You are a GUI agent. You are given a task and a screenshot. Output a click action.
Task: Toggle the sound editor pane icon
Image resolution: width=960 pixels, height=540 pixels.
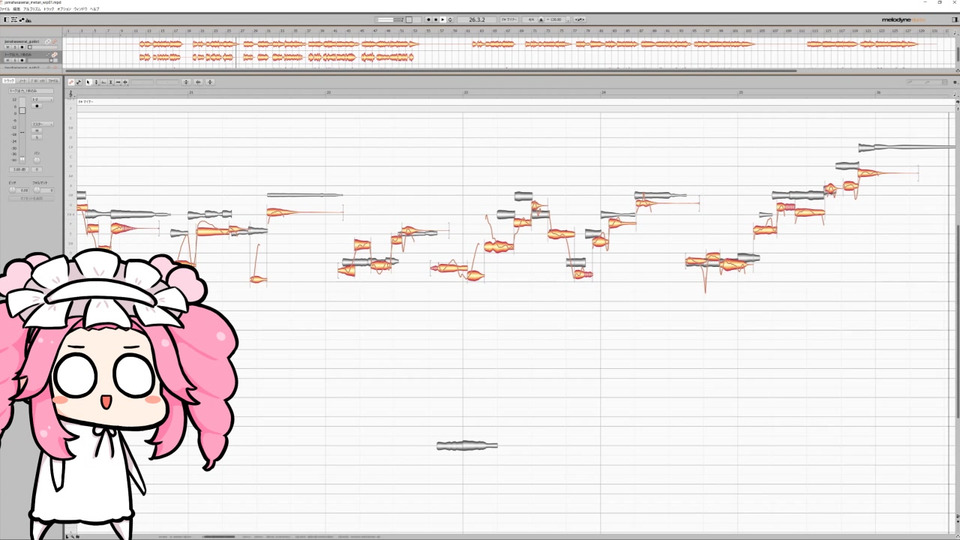(28, 20)
